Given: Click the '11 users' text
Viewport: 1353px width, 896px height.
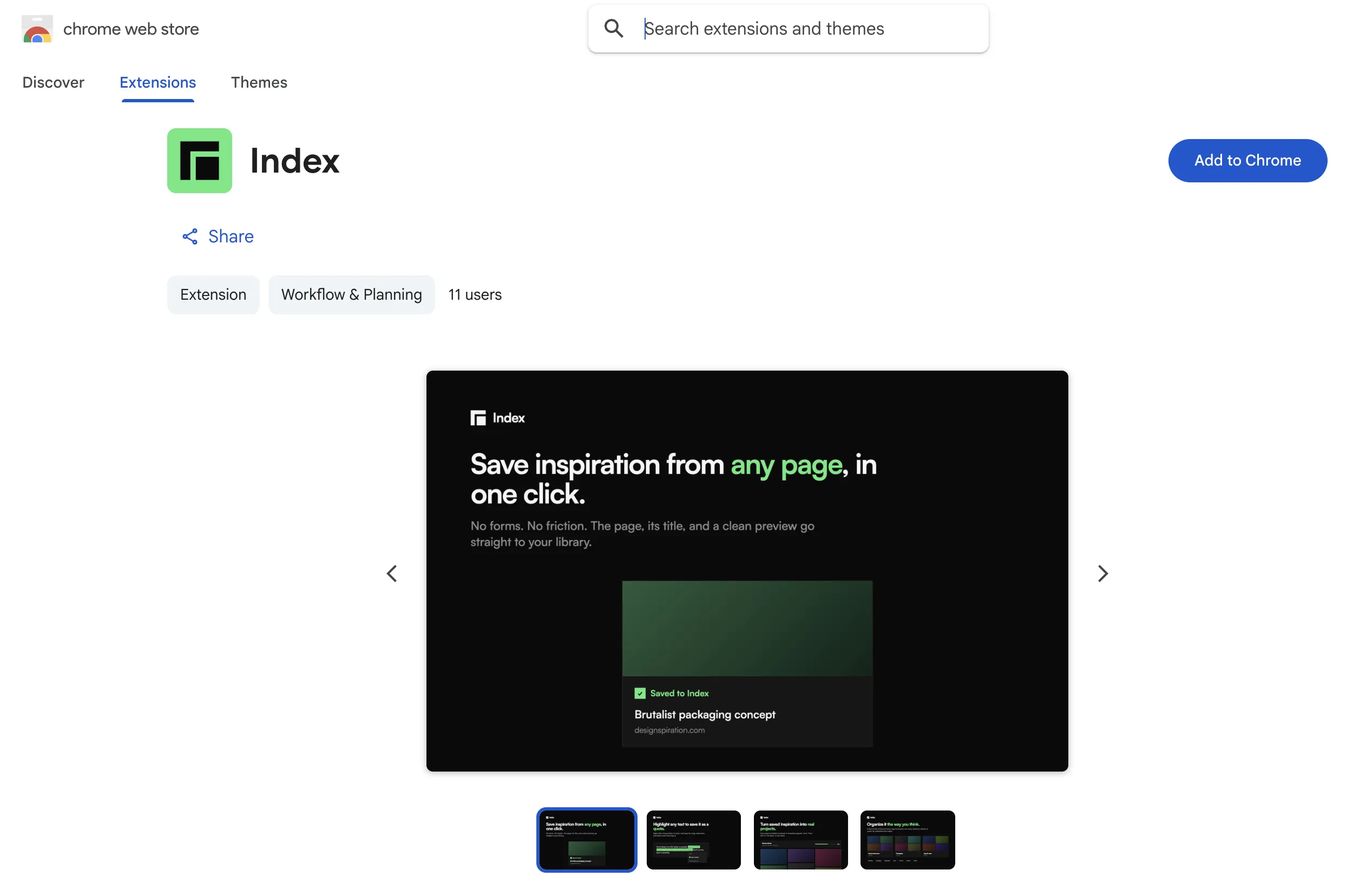Looking at the screenshot, I should 475,294.
